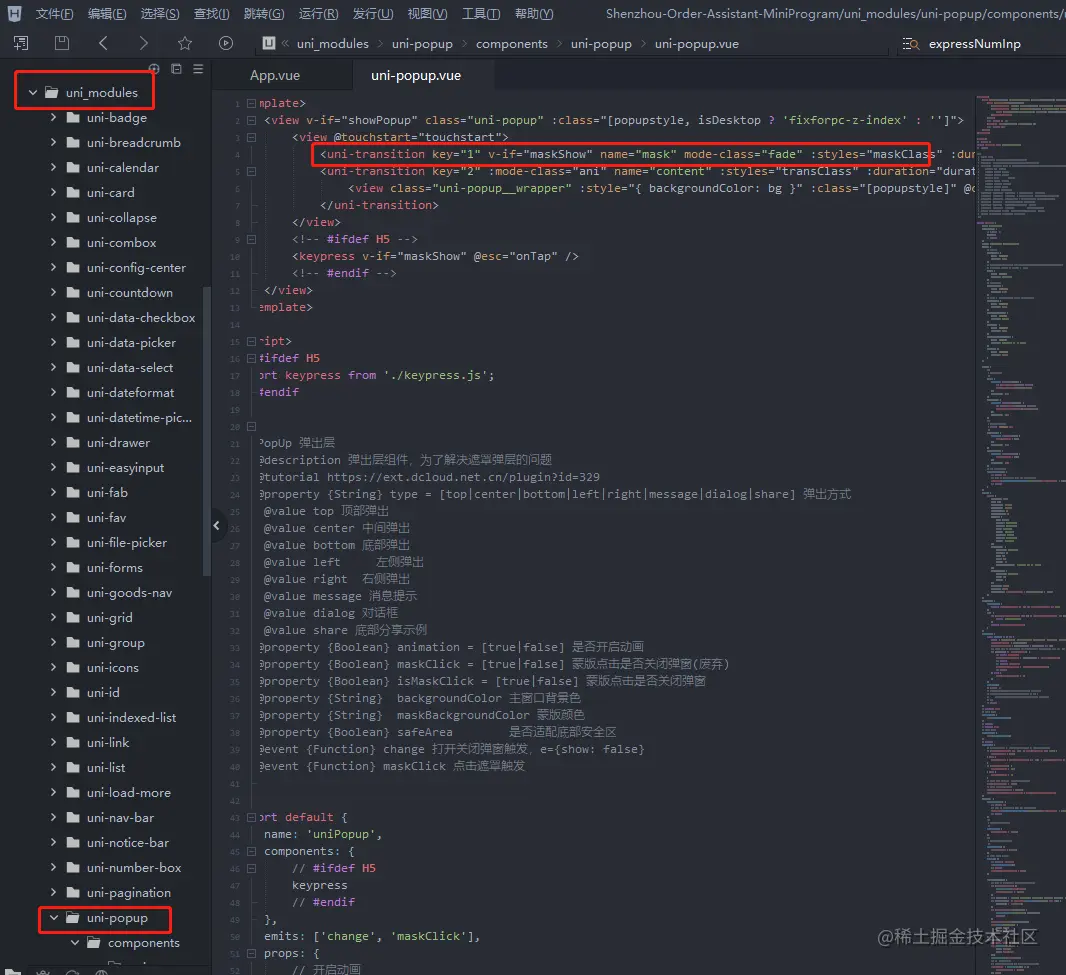Click uni_modules in the breadcrumb path

tap(332, 44)
